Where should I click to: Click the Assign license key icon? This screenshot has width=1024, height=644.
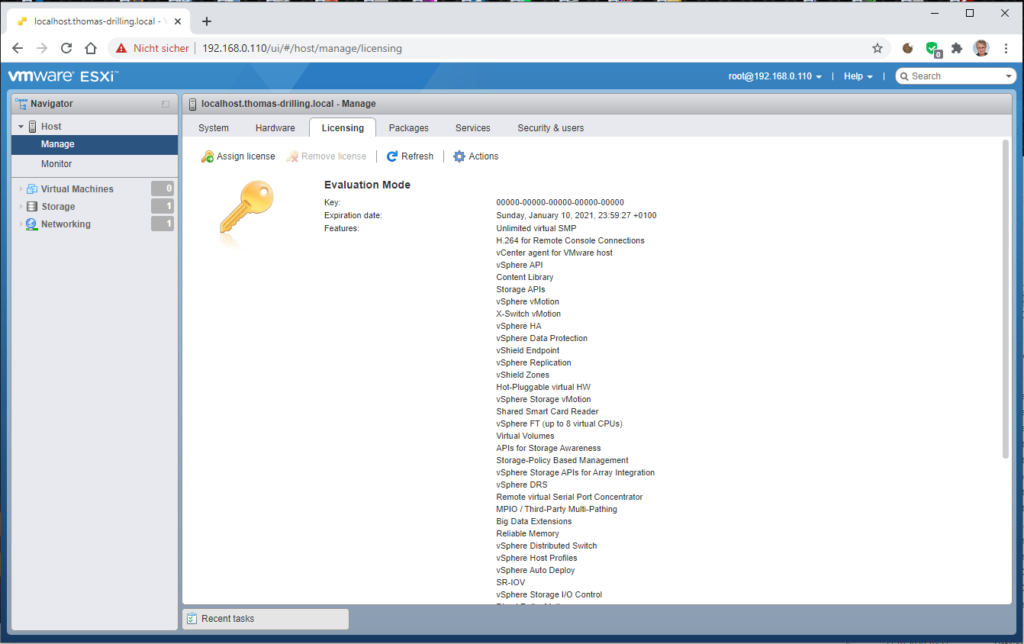207,157
